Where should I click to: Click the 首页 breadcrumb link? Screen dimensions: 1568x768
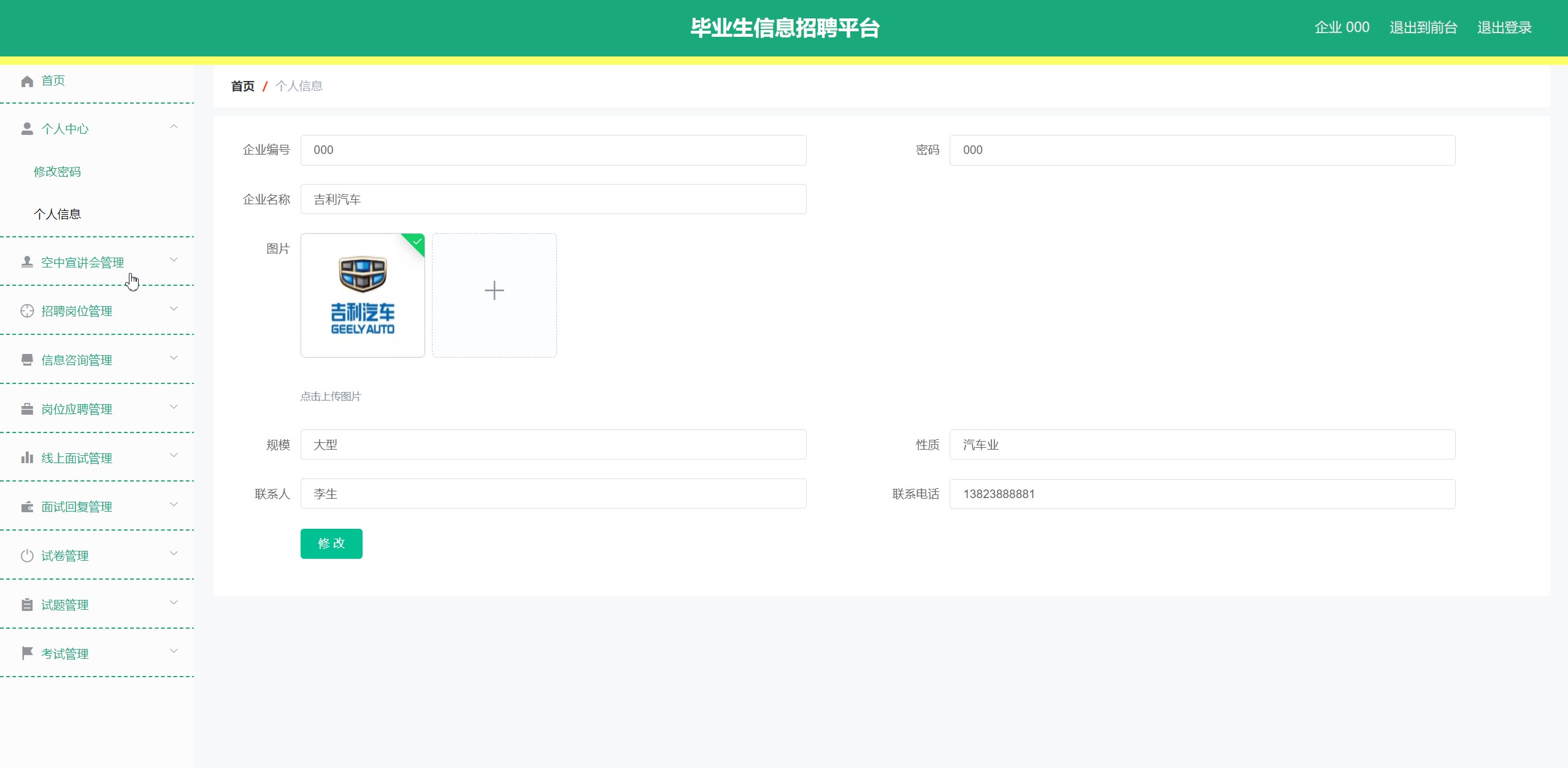(x=243, y=86)
